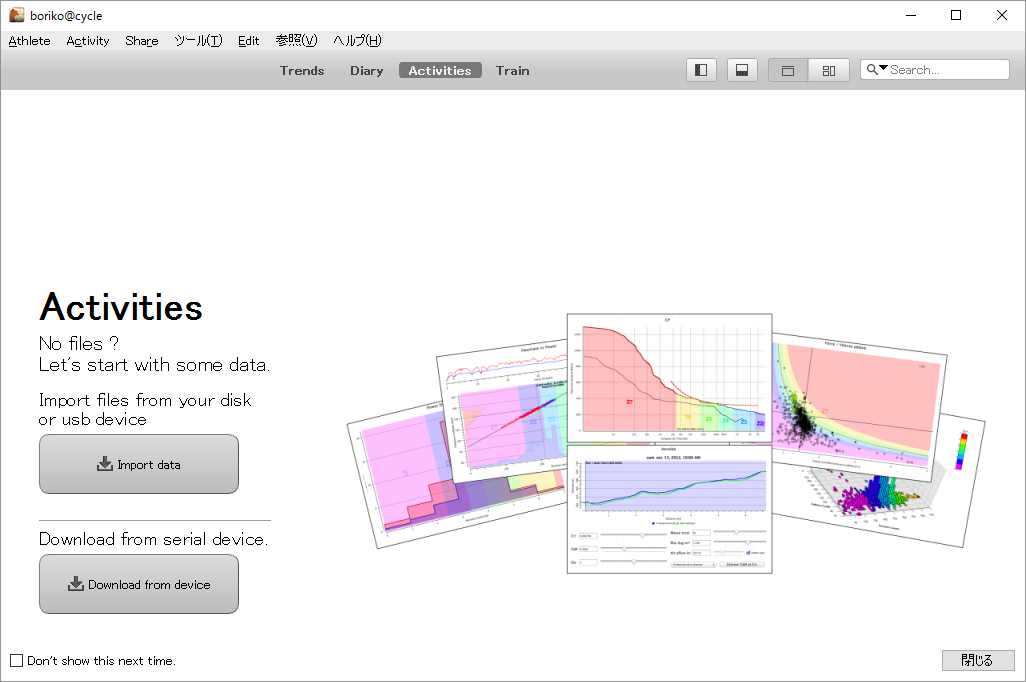
Task: Switch to tabbed view layout icon
Action: click(x=788, y=70)
